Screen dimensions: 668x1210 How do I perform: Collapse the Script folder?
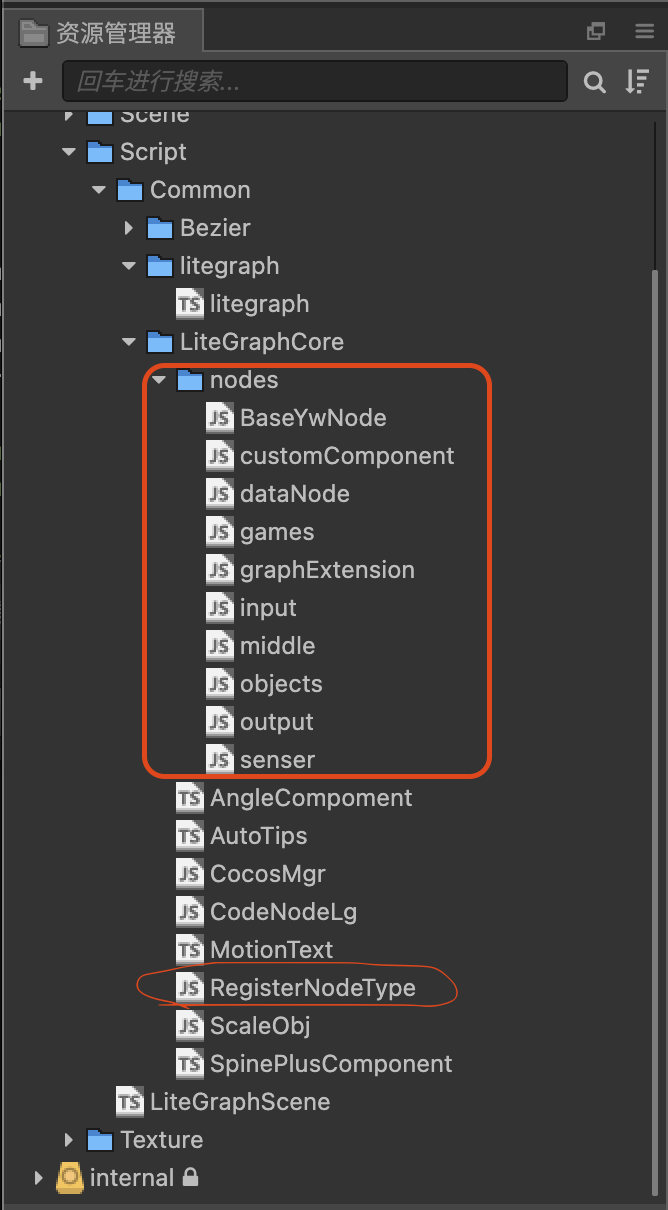coord(69,152)
